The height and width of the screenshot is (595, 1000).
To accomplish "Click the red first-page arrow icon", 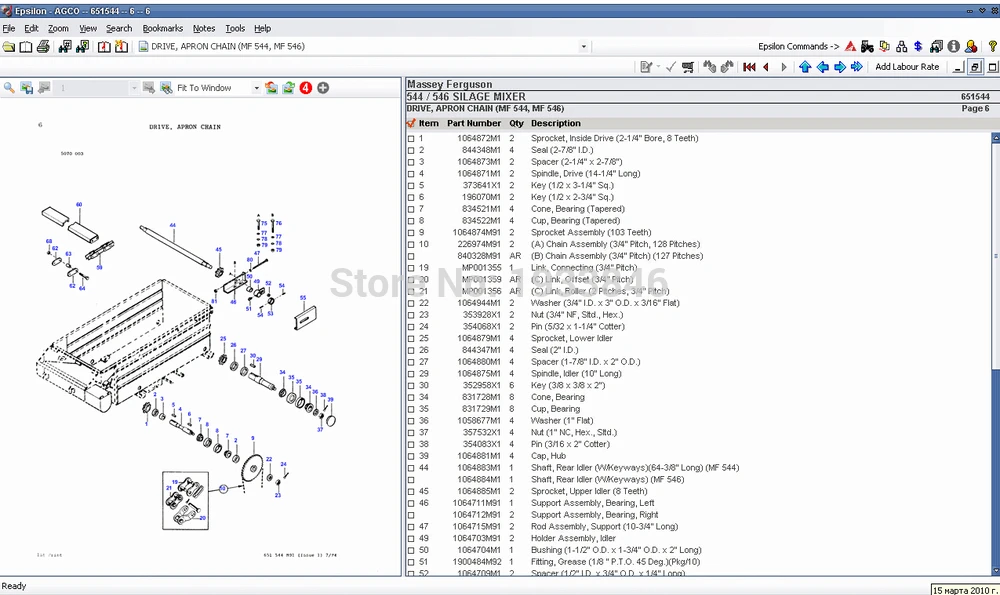I will pyautogui.click(x=749, y=67).
